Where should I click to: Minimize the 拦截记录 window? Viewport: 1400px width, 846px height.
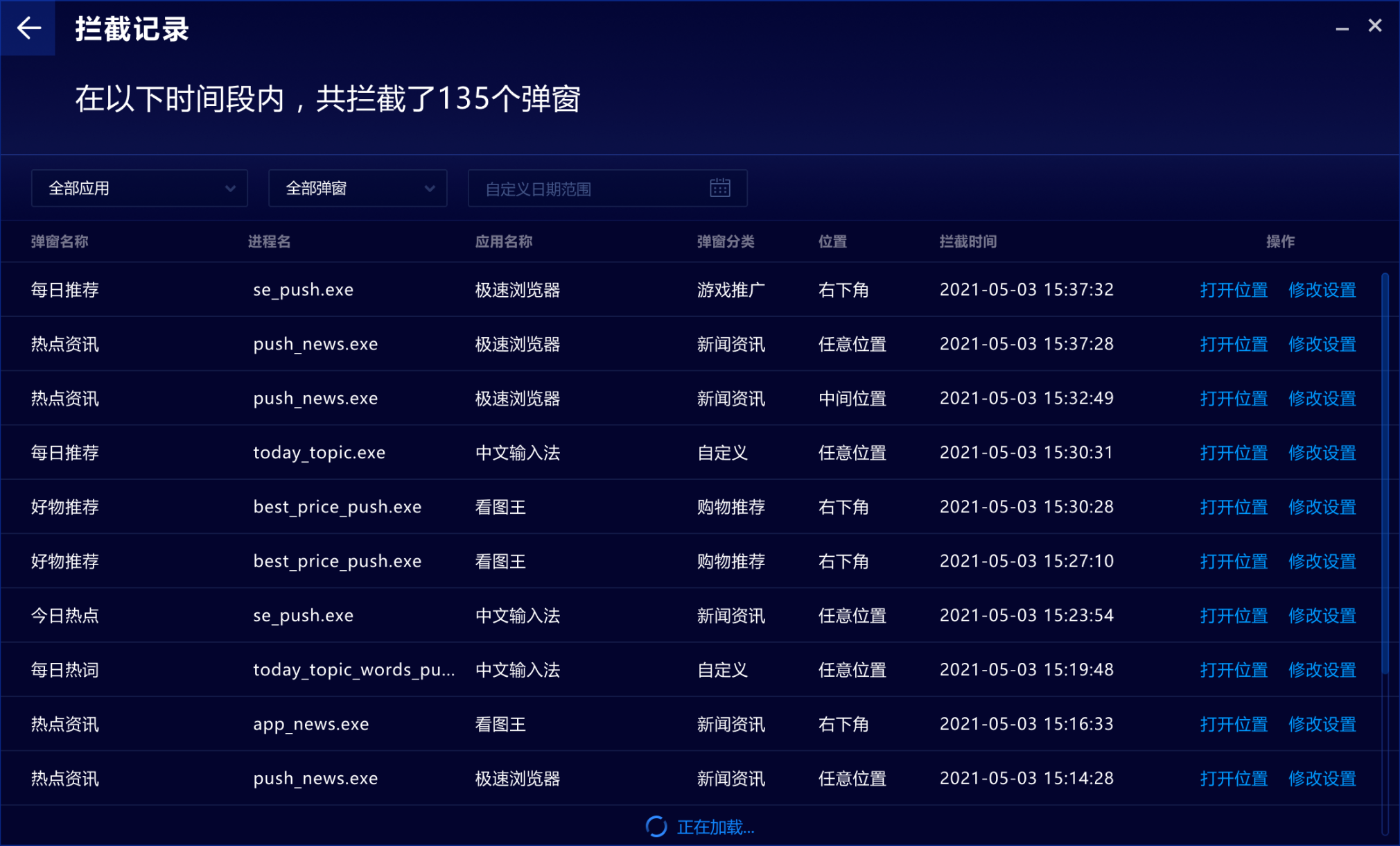(1342, 28)
